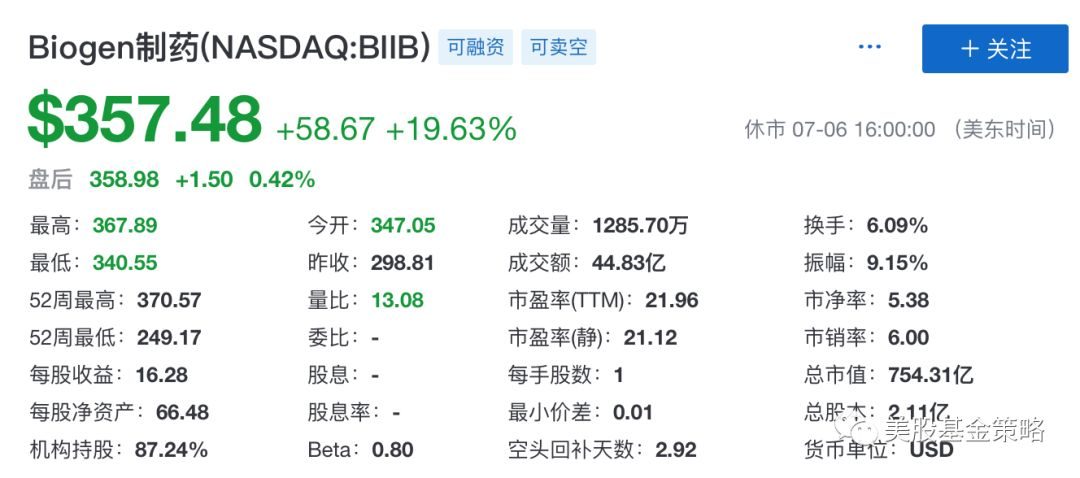Screen dimensions: 1080x478
Task: Click the Biogen制药 stock title
Action: click(x=230, y=48)
